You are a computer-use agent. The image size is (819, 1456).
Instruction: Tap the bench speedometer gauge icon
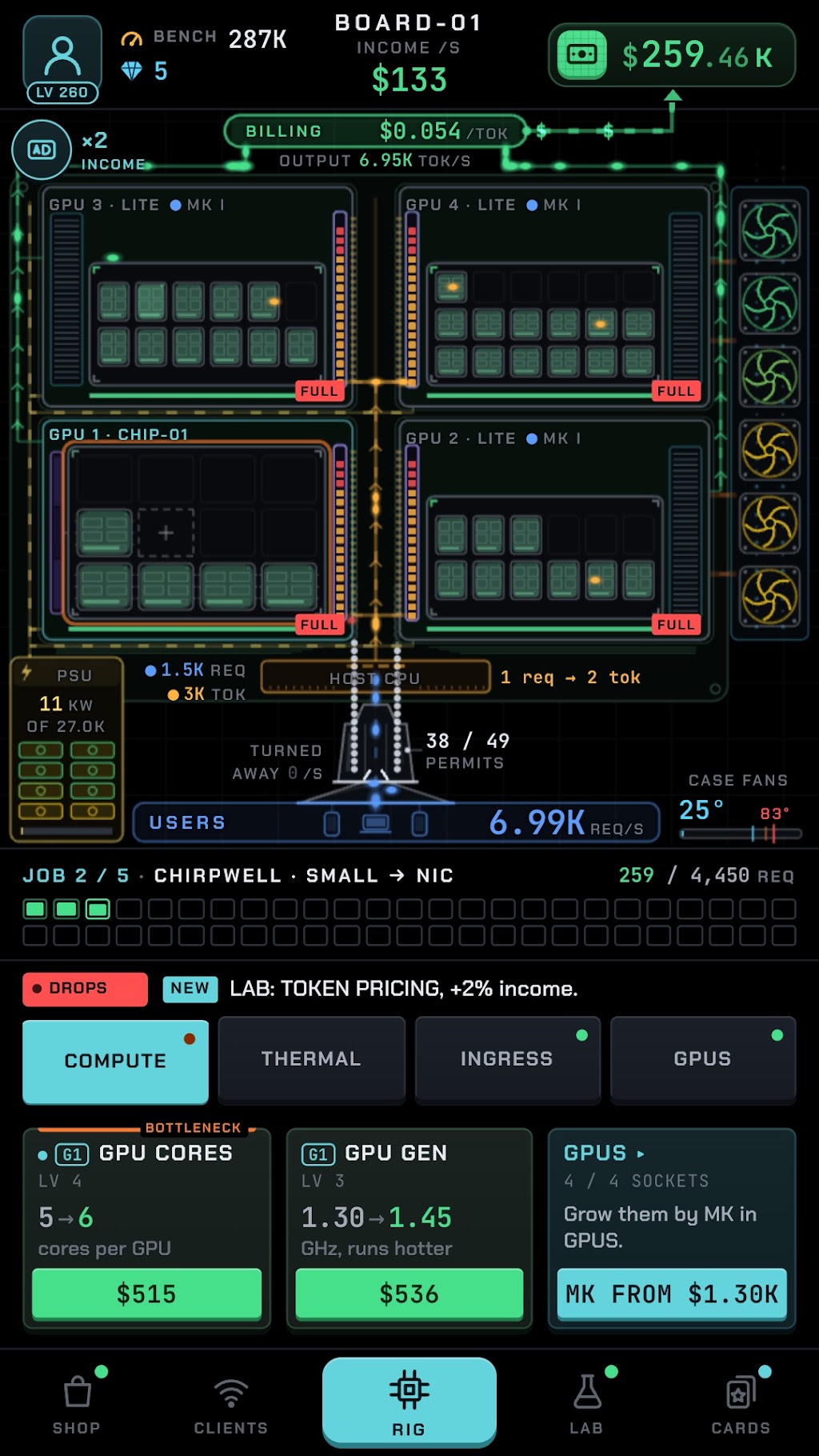pyautogui.click(x=132, y=38)
